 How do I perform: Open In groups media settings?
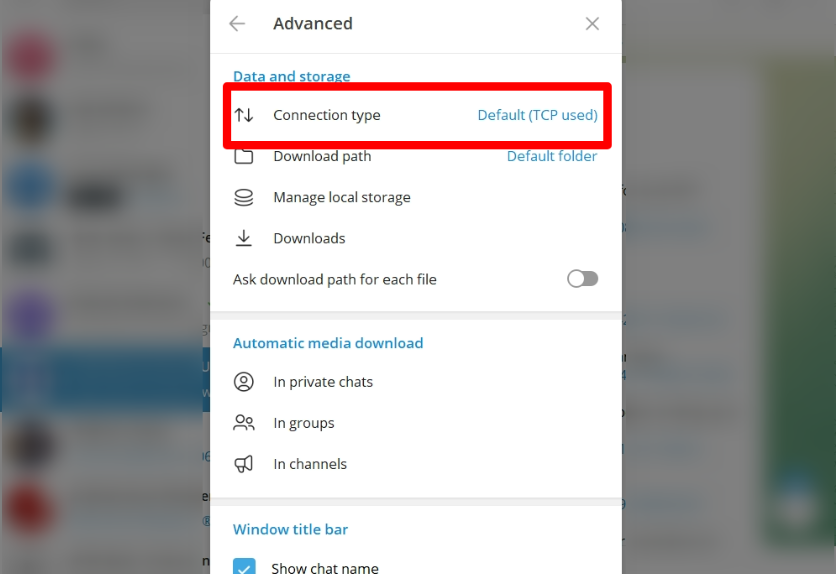tap(304, 423)
